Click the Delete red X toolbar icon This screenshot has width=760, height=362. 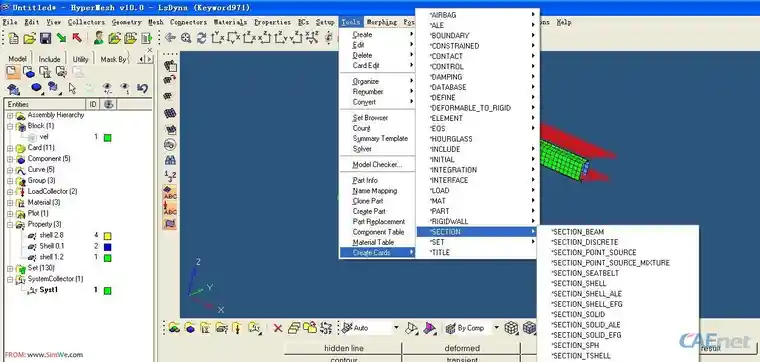pyautogui.click(x=278, y=328)
